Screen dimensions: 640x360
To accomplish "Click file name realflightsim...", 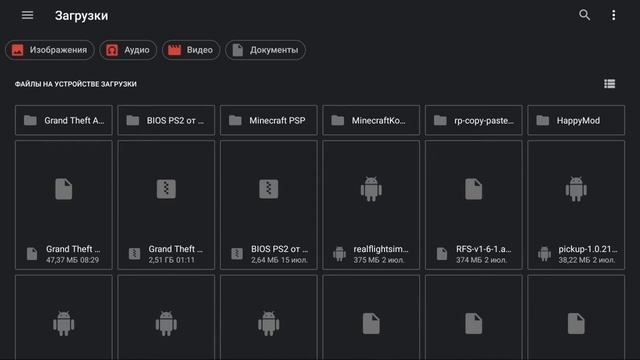I will coord(381,249).
